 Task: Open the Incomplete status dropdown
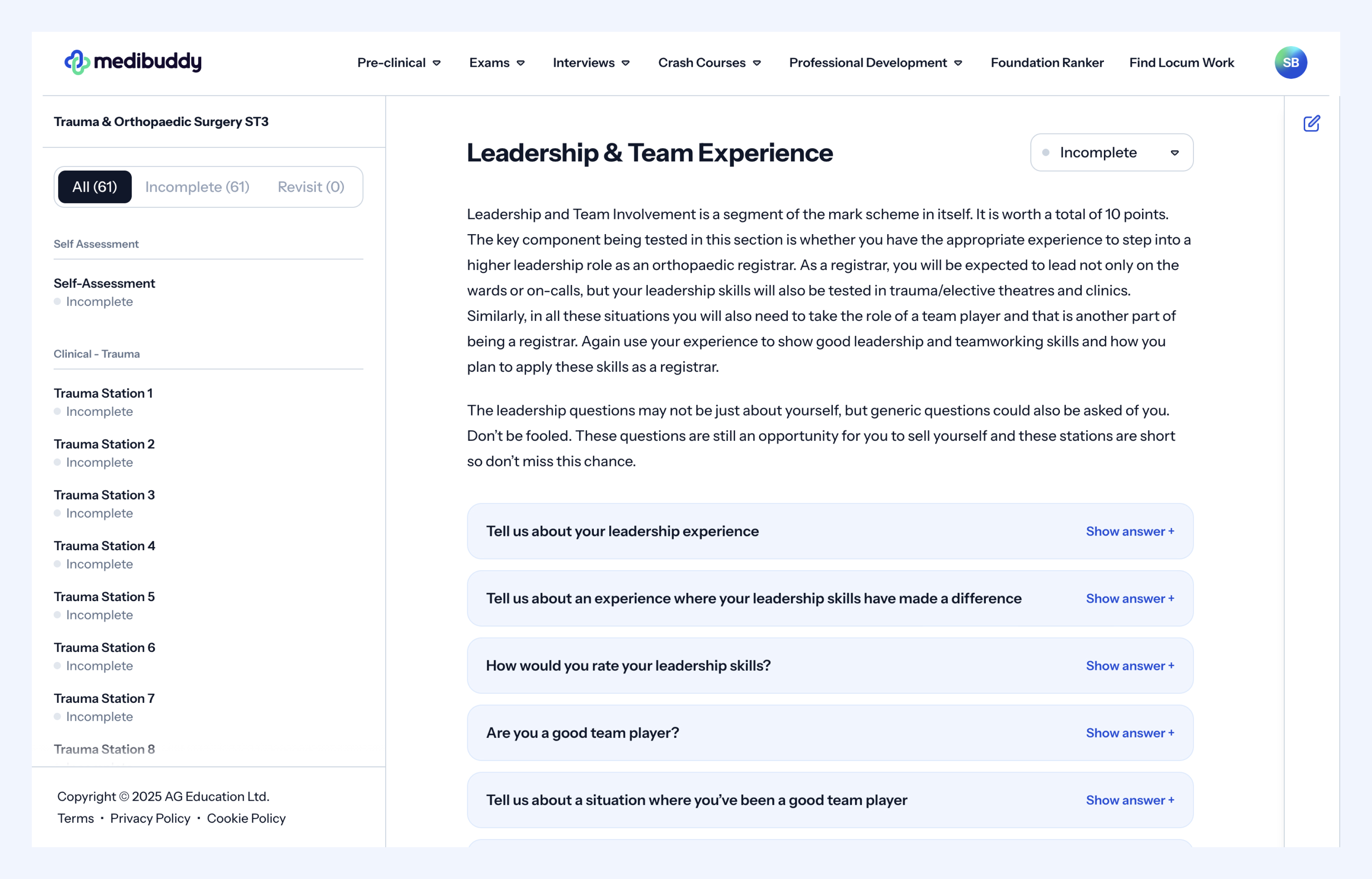pyautogui.click(x=1111, y=152)
